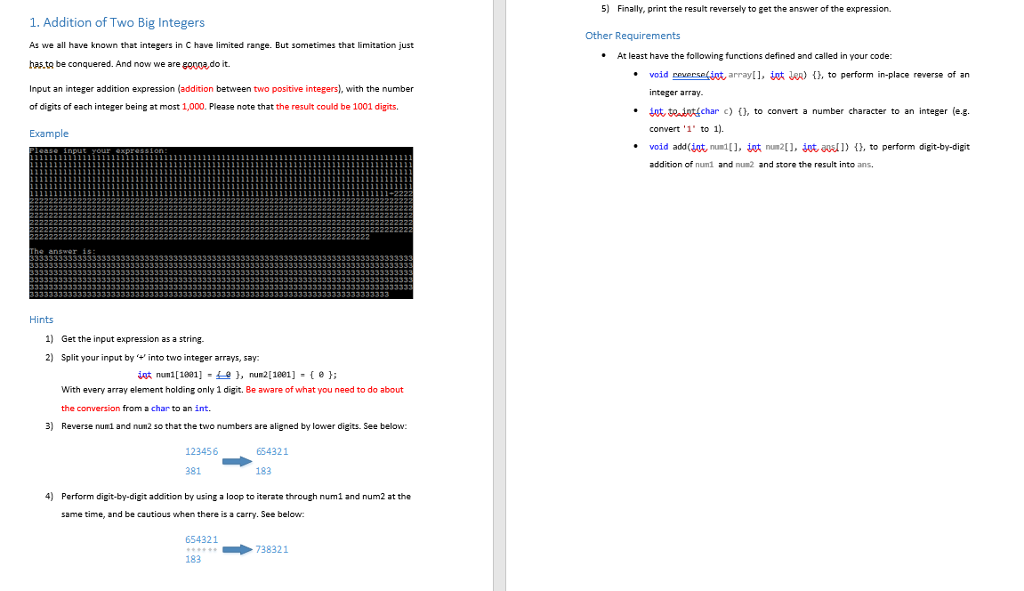Click the blue arrow shape in hint 4
Screen dimensions: 1024x591
(237, 549)
